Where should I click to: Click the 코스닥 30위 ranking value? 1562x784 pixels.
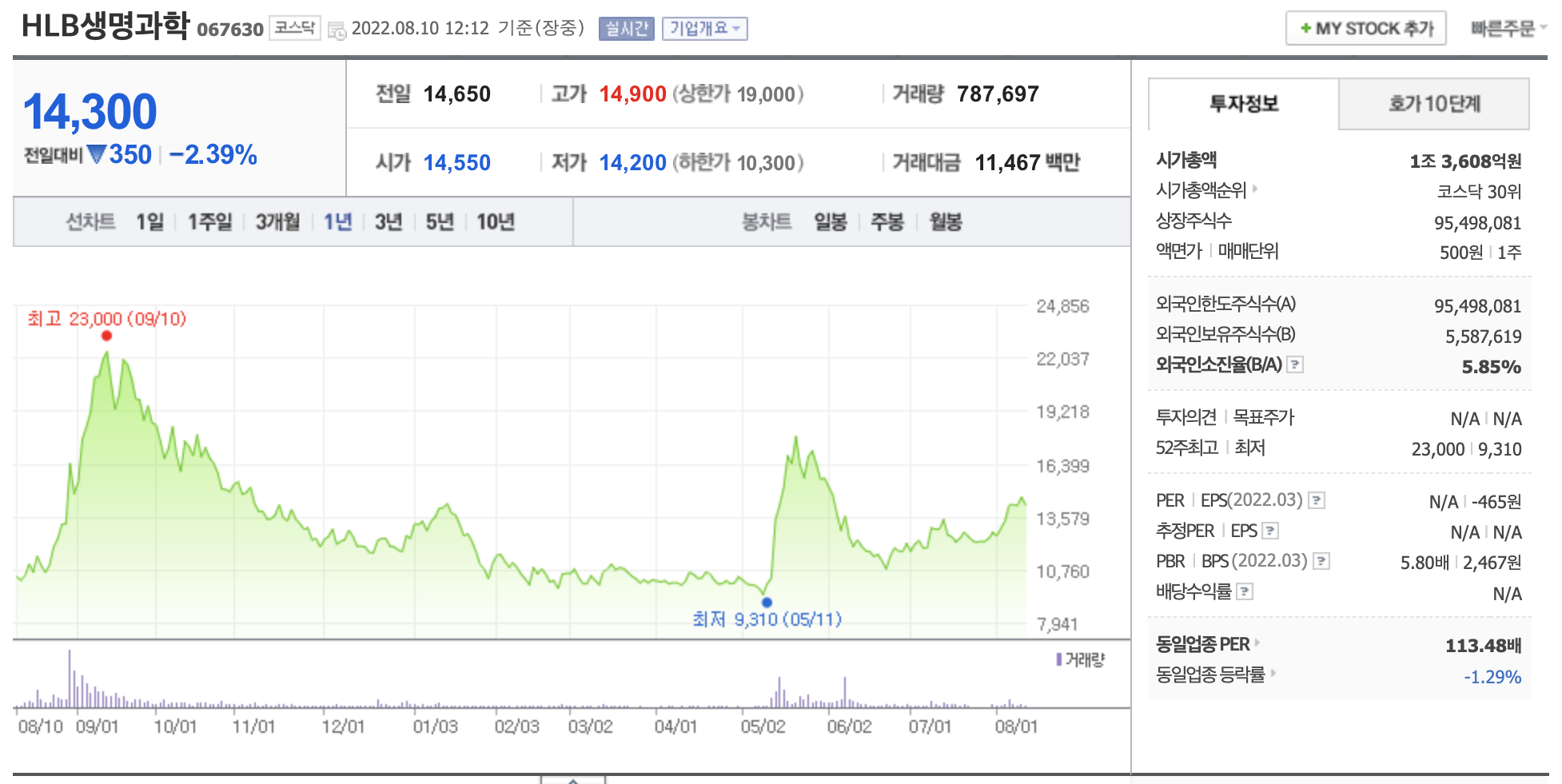pos(1479,192)
